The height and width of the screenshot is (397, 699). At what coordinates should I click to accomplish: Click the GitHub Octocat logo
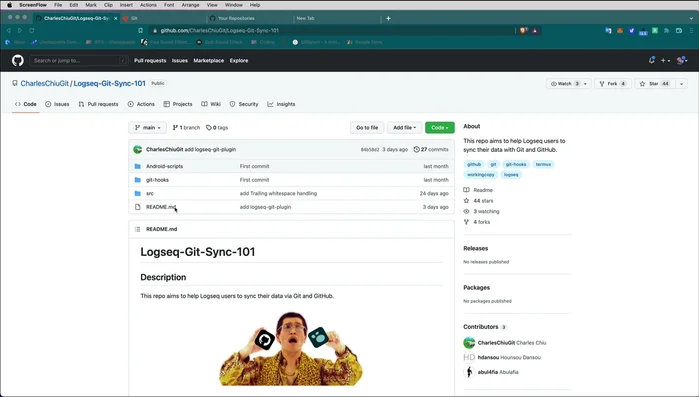18,60
